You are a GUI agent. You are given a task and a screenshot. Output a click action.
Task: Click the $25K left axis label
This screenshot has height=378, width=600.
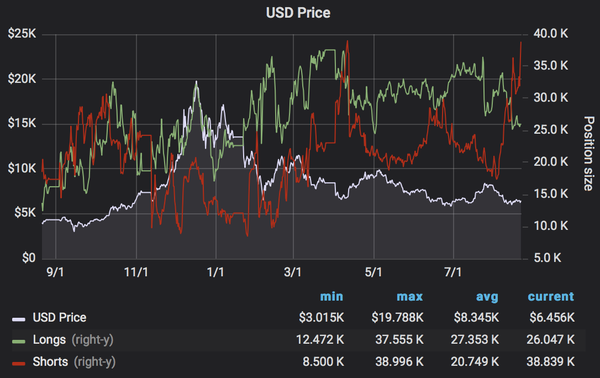tap(22, 34)
